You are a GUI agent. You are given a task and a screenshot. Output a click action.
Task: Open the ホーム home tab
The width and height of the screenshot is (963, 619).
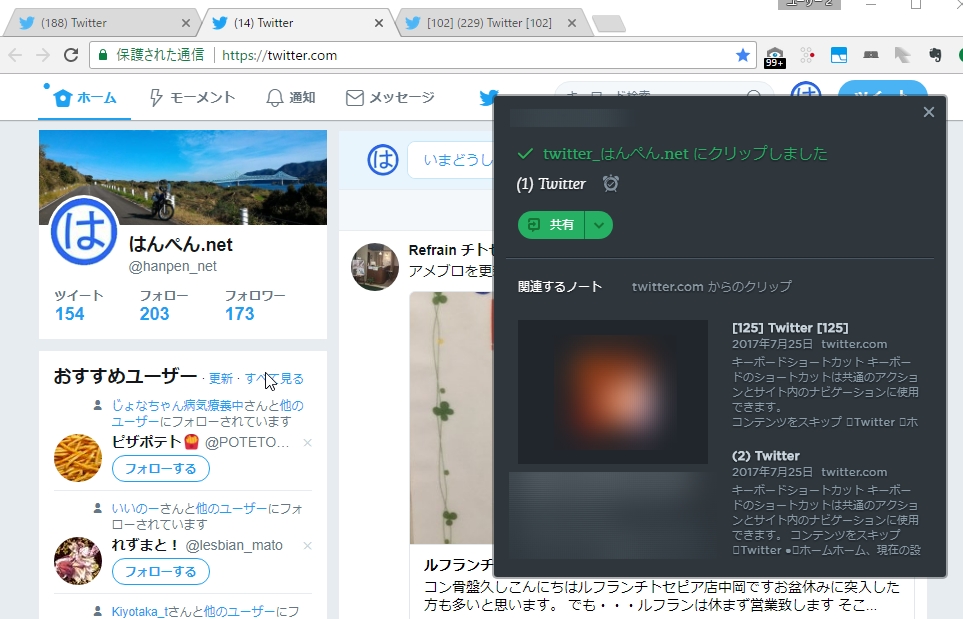[85, 98]
